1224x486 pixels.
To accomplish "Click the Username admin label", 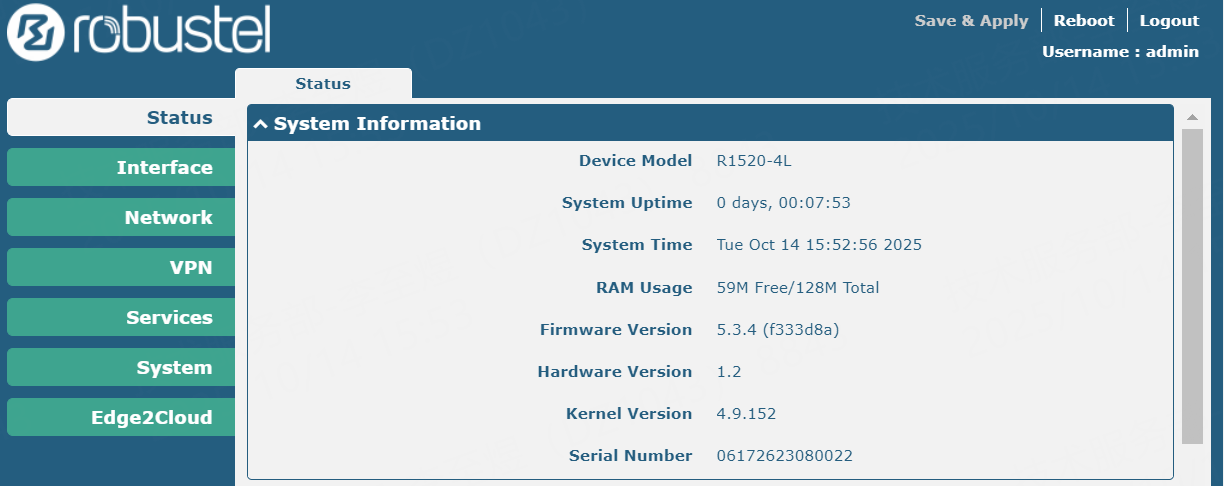I will tap(1120, 52).
